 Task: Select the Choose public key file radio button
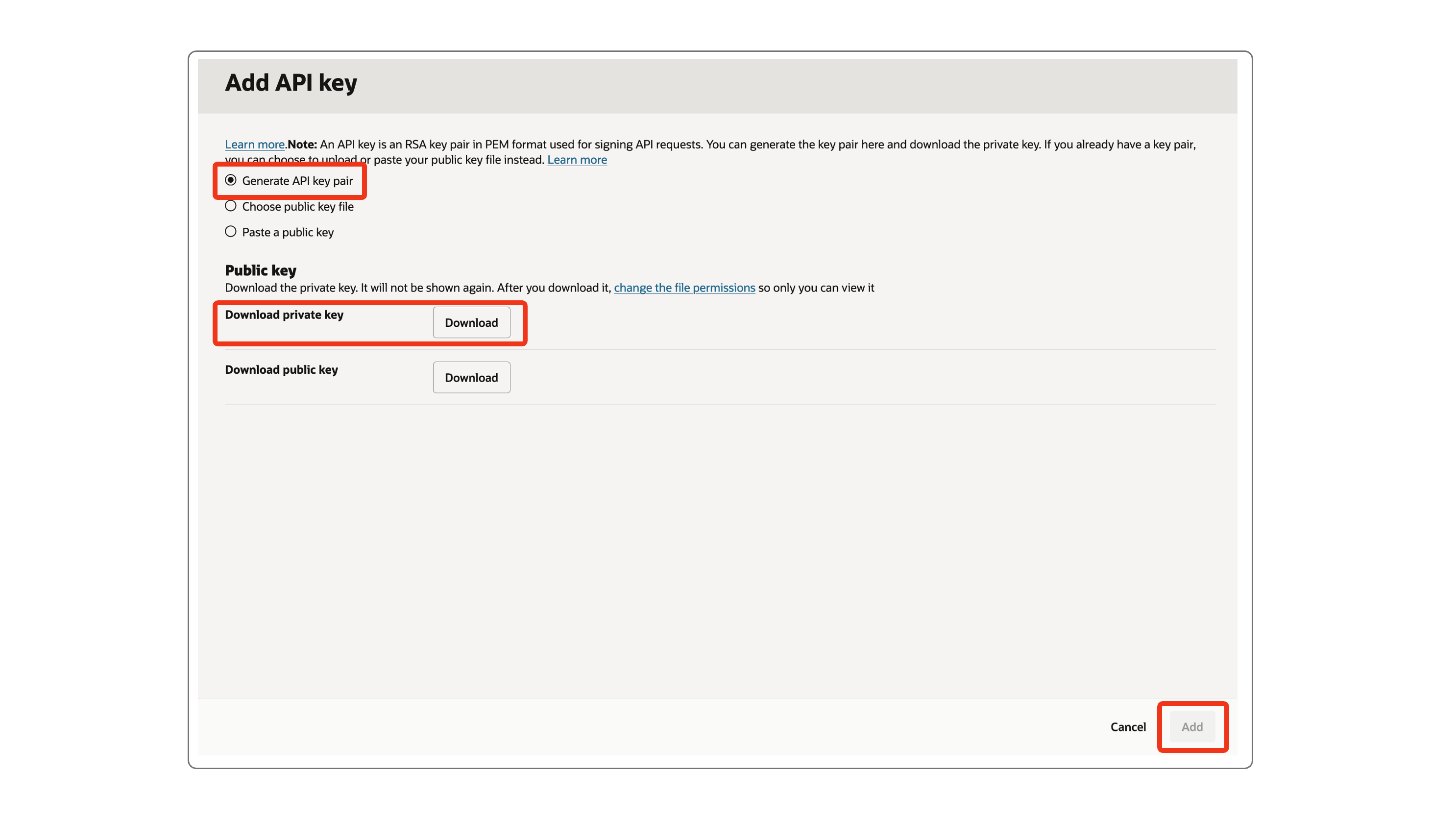[x=231, y=206]
